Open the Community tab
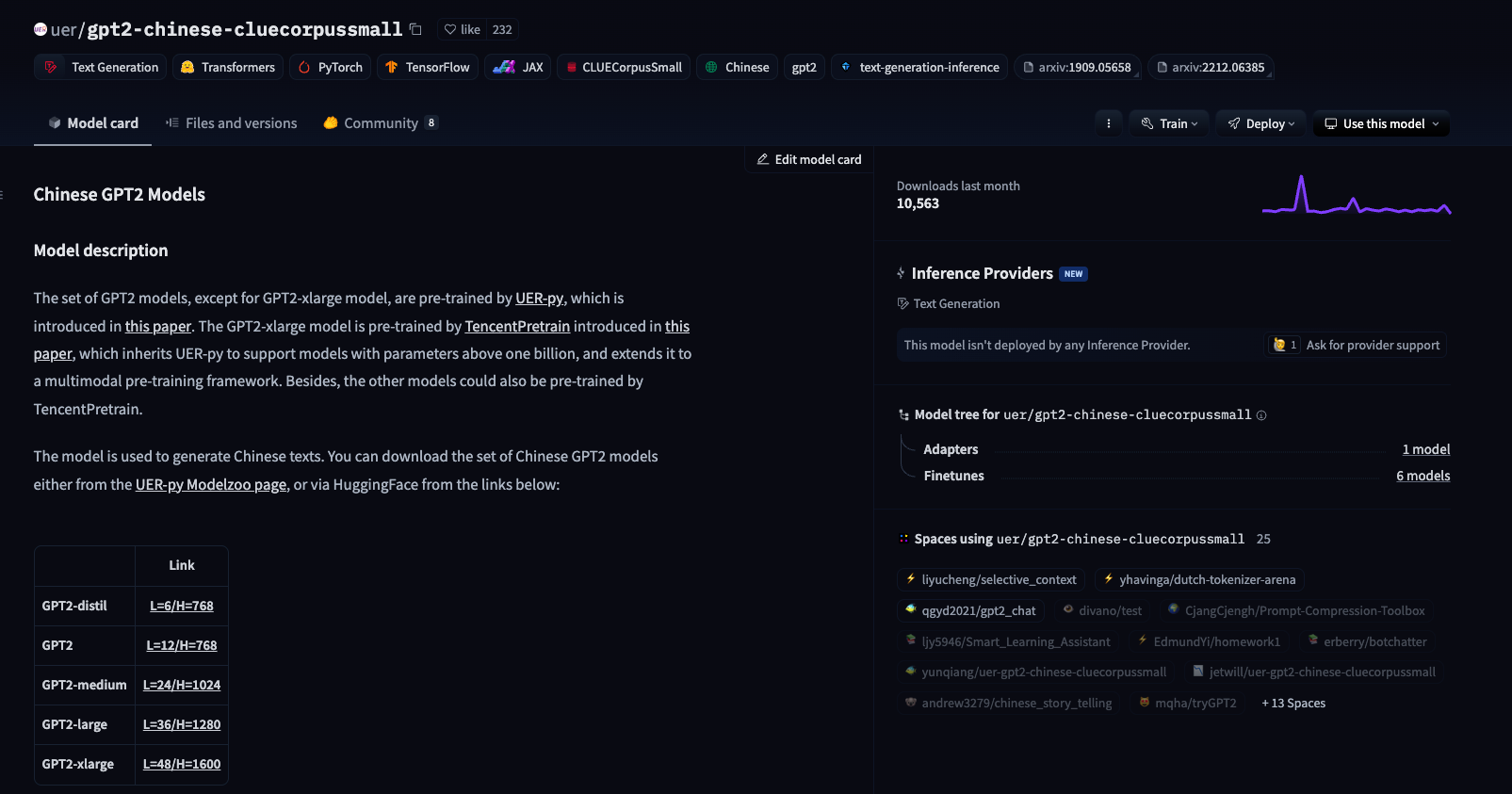Image resolution: width=1512 pixels, height=794 pixels. tap(380, 123)
